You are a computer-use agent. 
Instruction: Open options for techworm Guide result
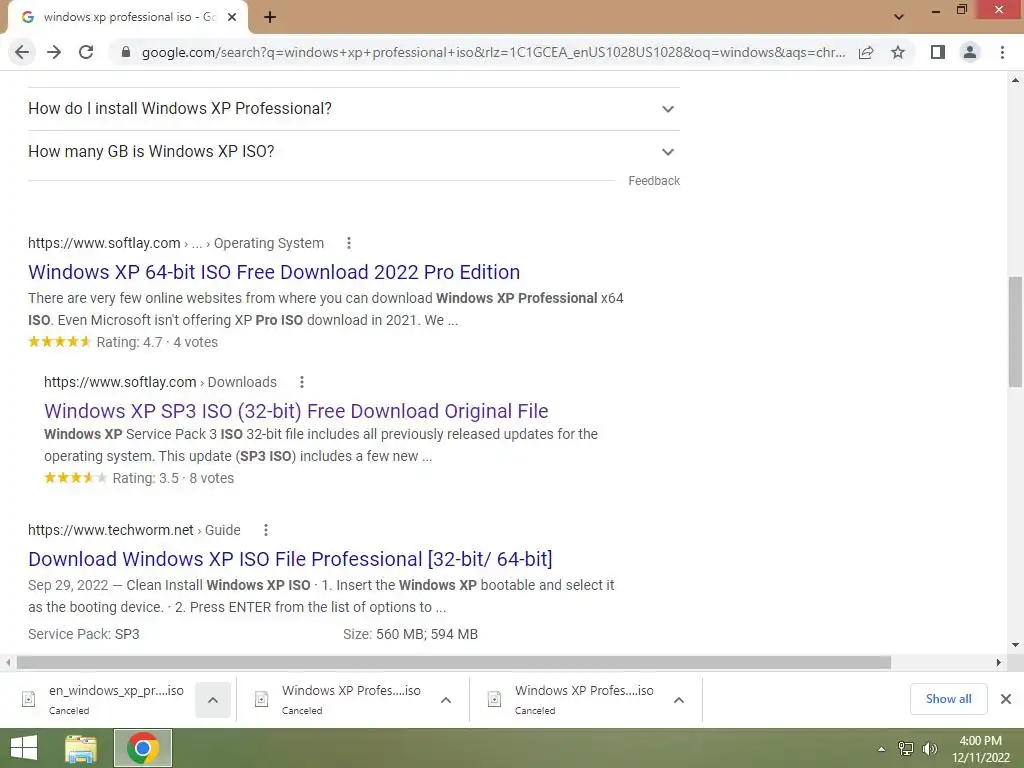click(266, 530)
